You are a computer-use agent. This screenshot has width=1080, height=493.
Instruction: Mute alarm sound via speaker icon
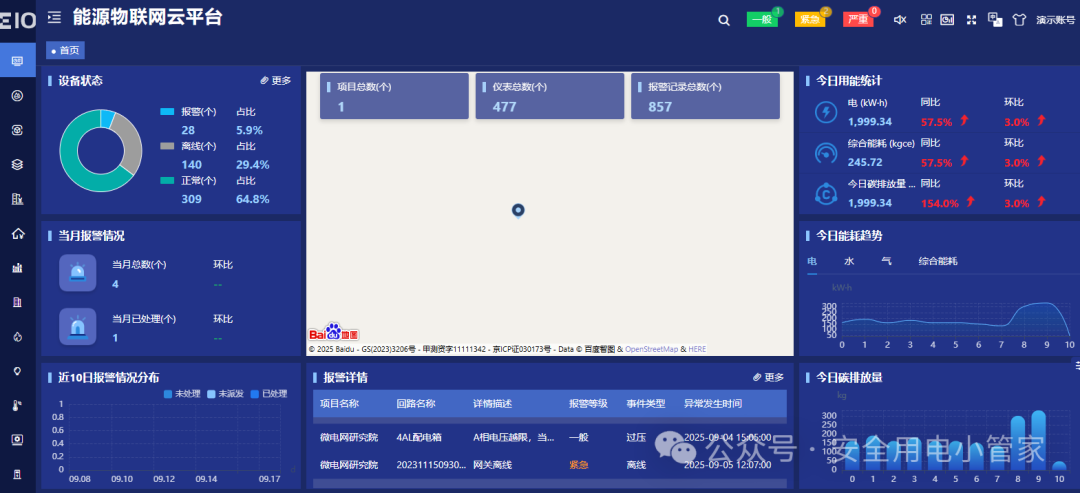900,20
